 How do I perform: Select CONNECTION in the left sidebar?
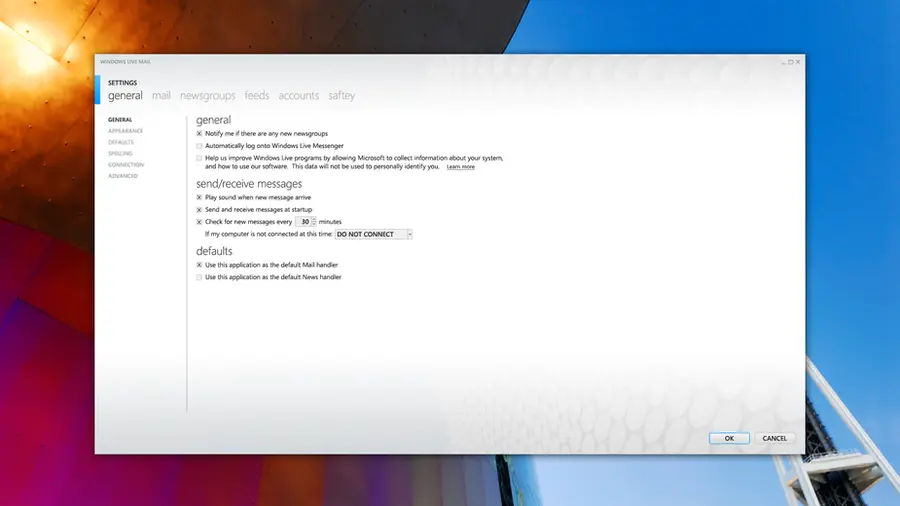[126, 165]
